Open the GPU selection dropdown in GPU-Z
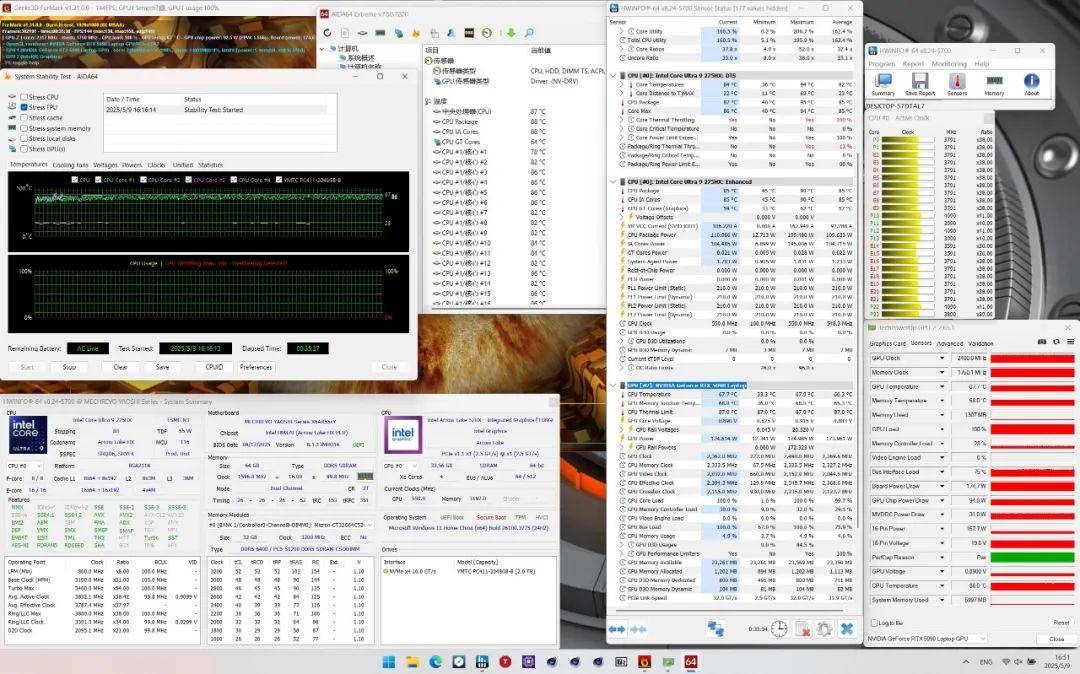Screen dimensions: 1080x674 (x=926, y=639)
